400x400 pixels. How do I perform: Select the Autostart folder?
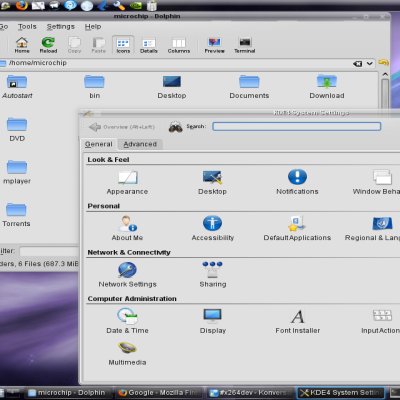(x=17, y=87)
